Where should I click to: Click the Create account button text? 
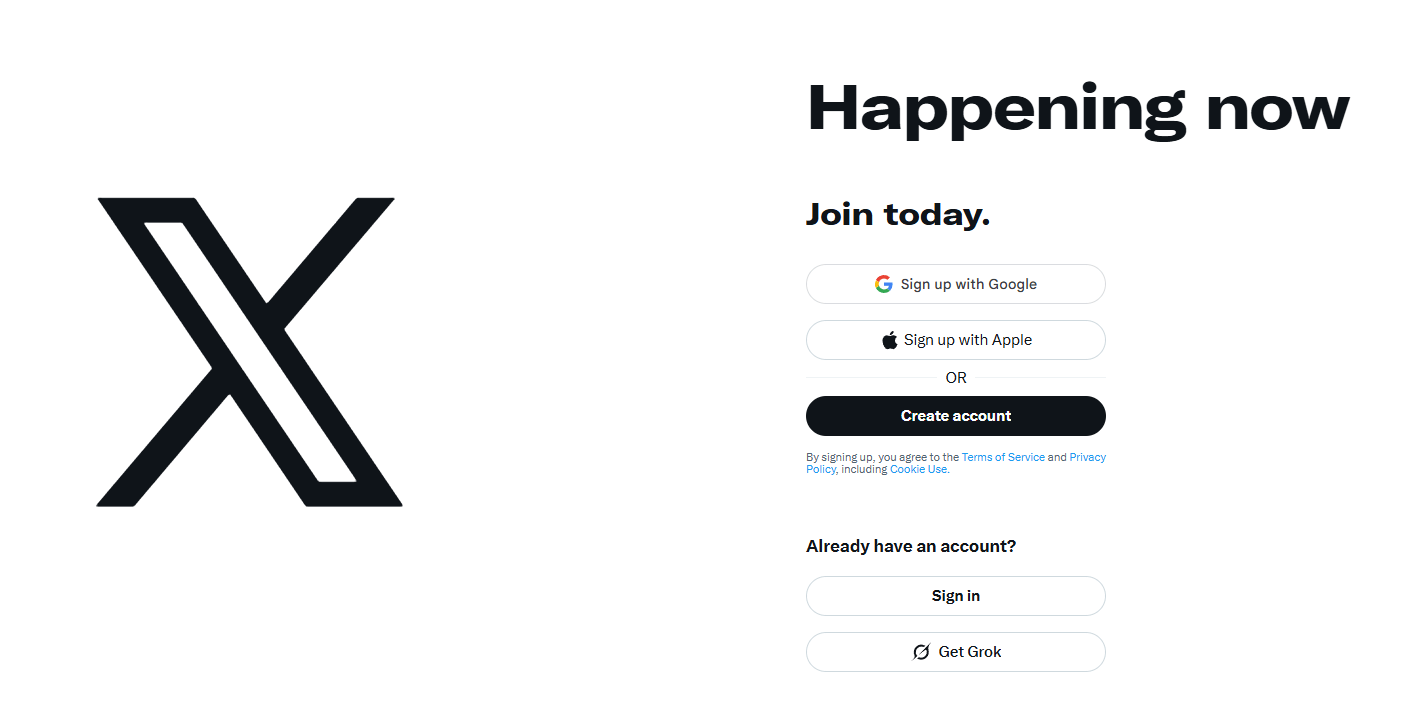[x=955, y=415]
